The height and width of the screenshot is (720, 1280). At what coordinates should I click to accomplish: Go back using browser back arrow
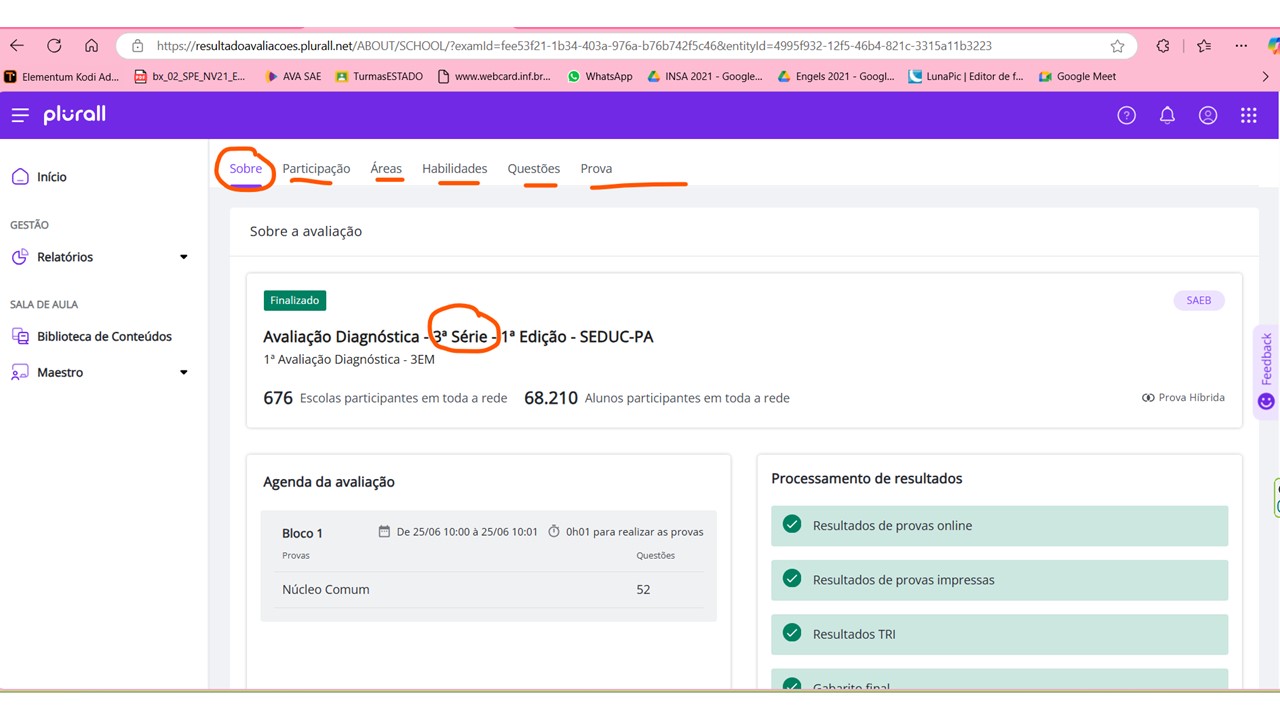(x=17, y=46)
